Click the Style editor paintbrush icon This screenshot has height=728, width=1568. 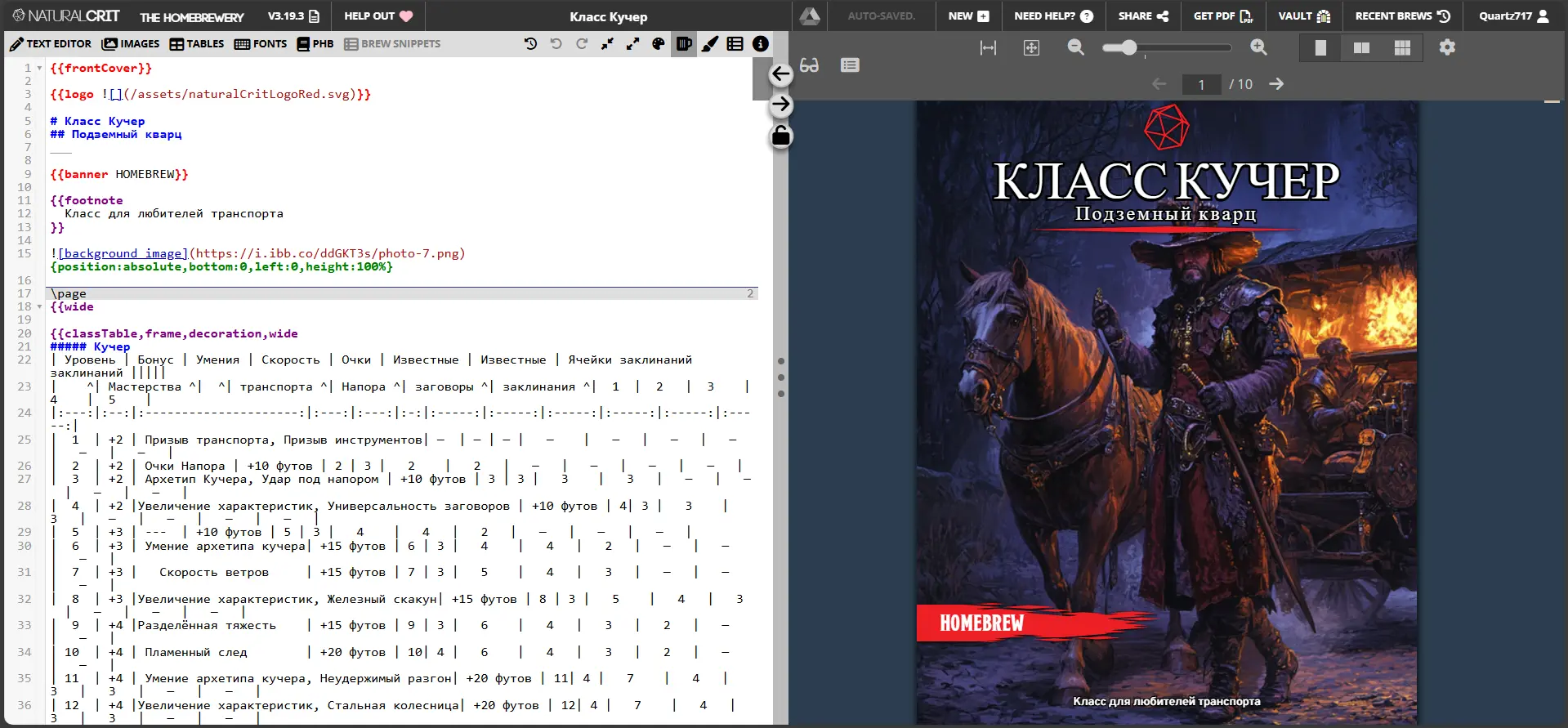point(710,44)
